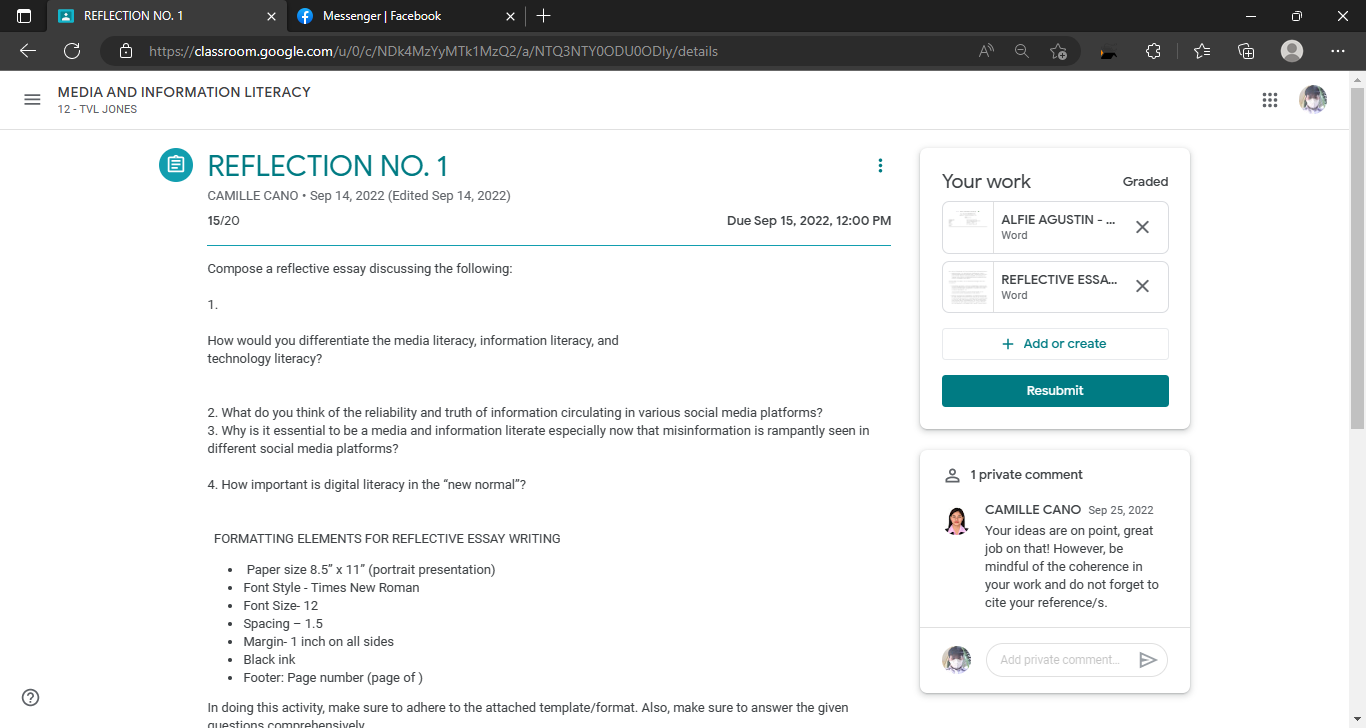Image resolution: width=1366 pixels, height=728 pixels.
Task: Go back with the browser back arrow
Action: coord(28,51)
